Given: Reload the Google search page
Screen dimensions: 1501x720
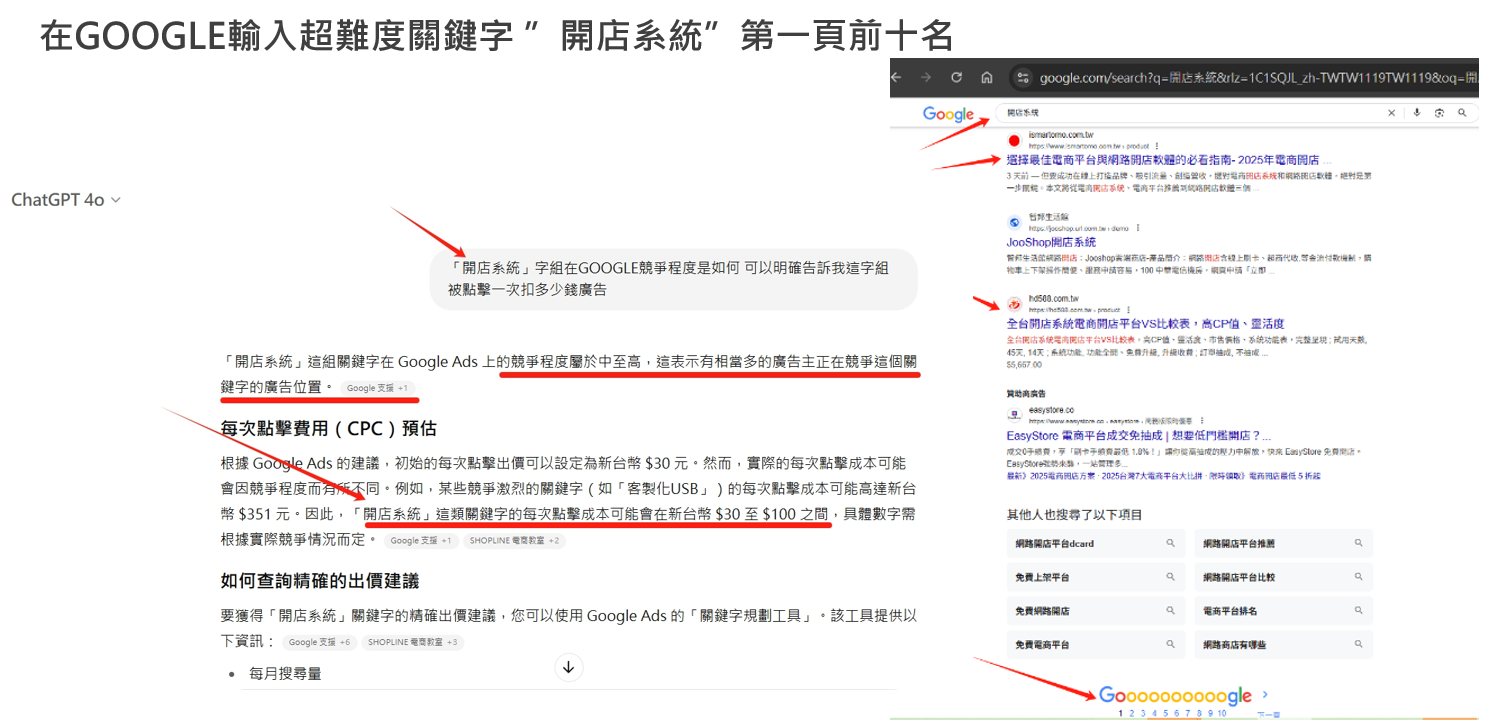Looking at the screenshot, I should tap(956, 77).
